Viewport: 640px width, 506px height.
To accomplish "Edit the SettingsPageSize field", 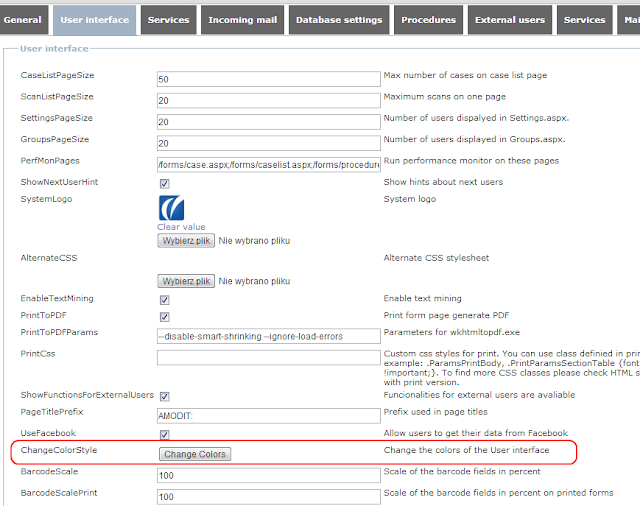I will (x=269, y=122).
